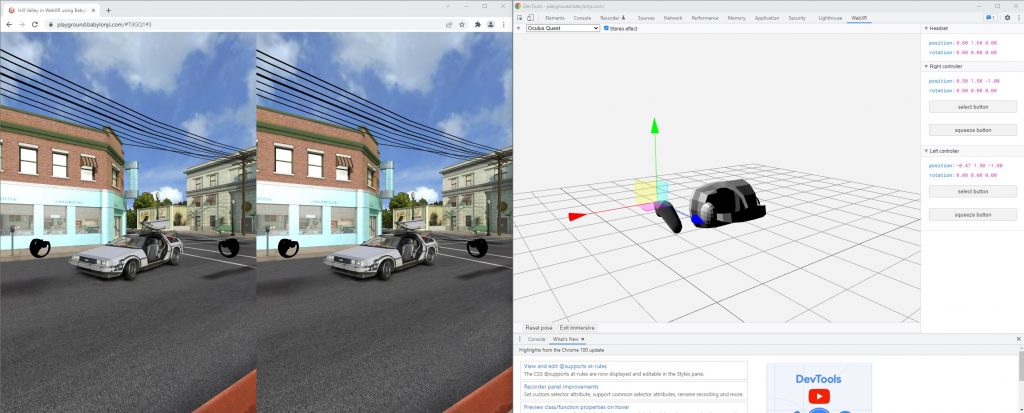This screenshot has height=413, width=1024.
Task: Share this page from the address bar
Action: 449,24
